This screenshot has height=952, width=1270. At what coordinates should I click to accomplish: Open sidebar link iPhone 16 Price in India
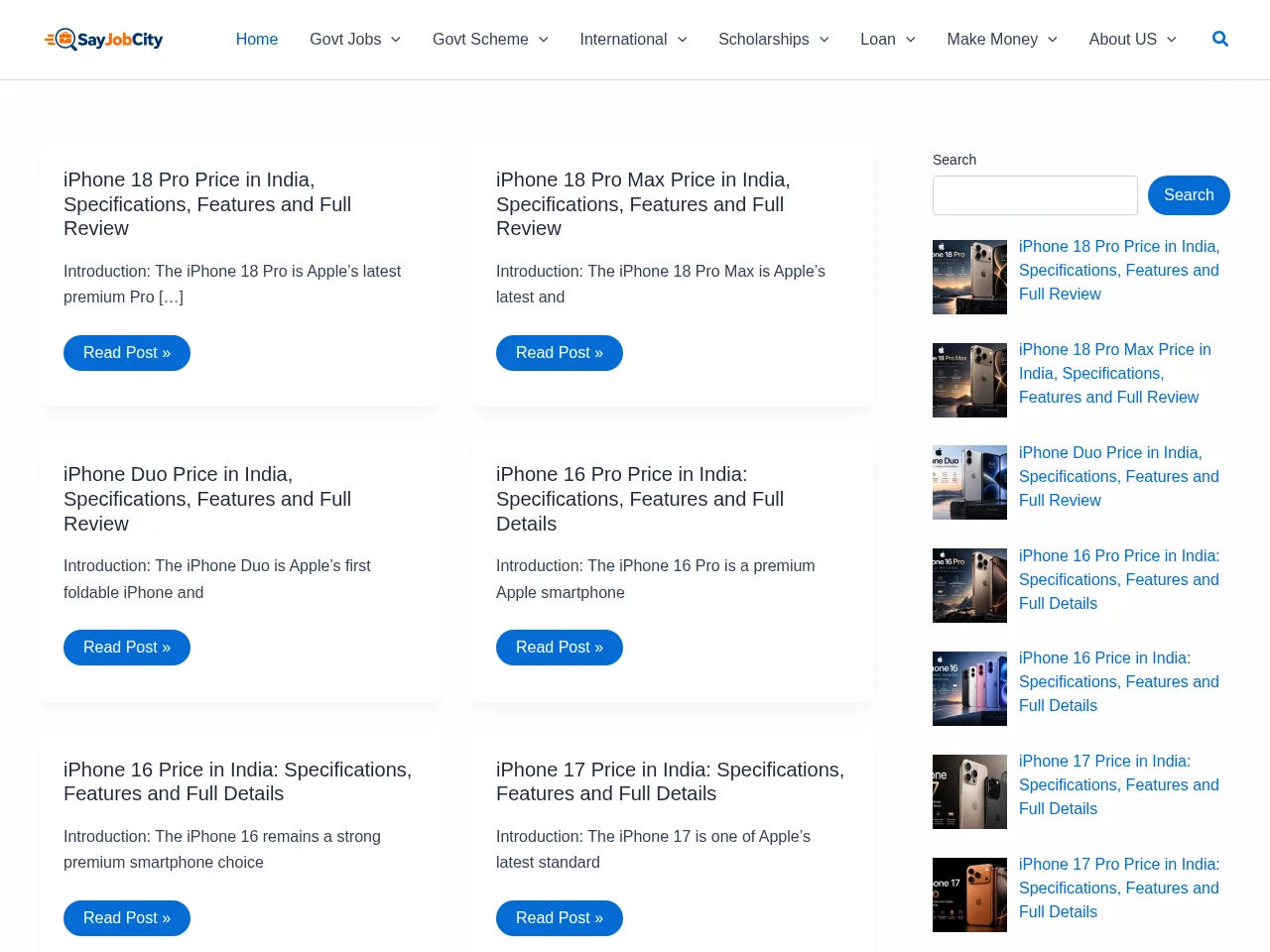(1119, 682)
